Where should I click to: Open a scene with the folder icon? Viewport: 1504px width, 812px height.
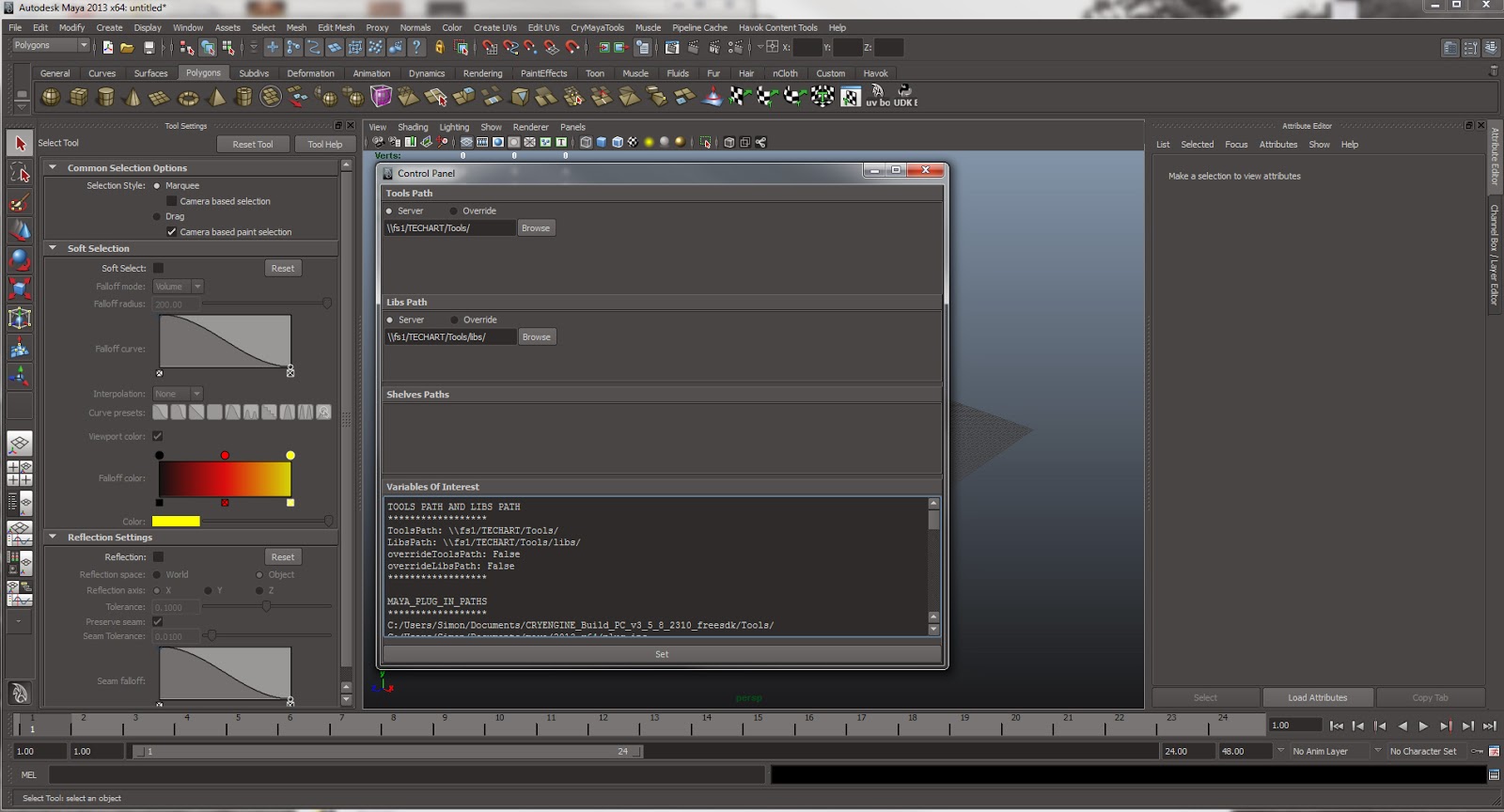[x=127, y=47]
